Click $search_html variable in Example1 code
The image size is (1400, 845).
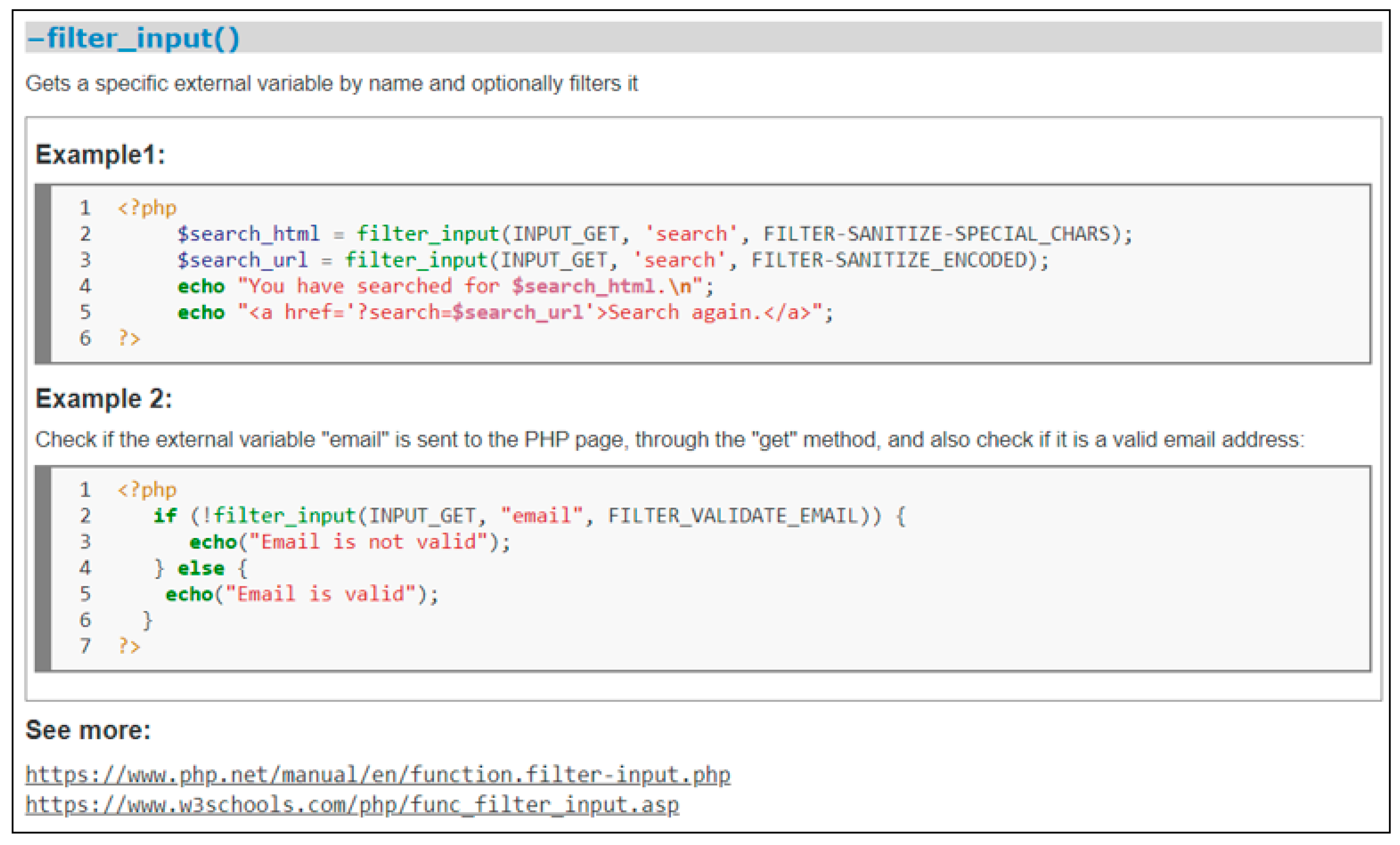coord(248,234)
